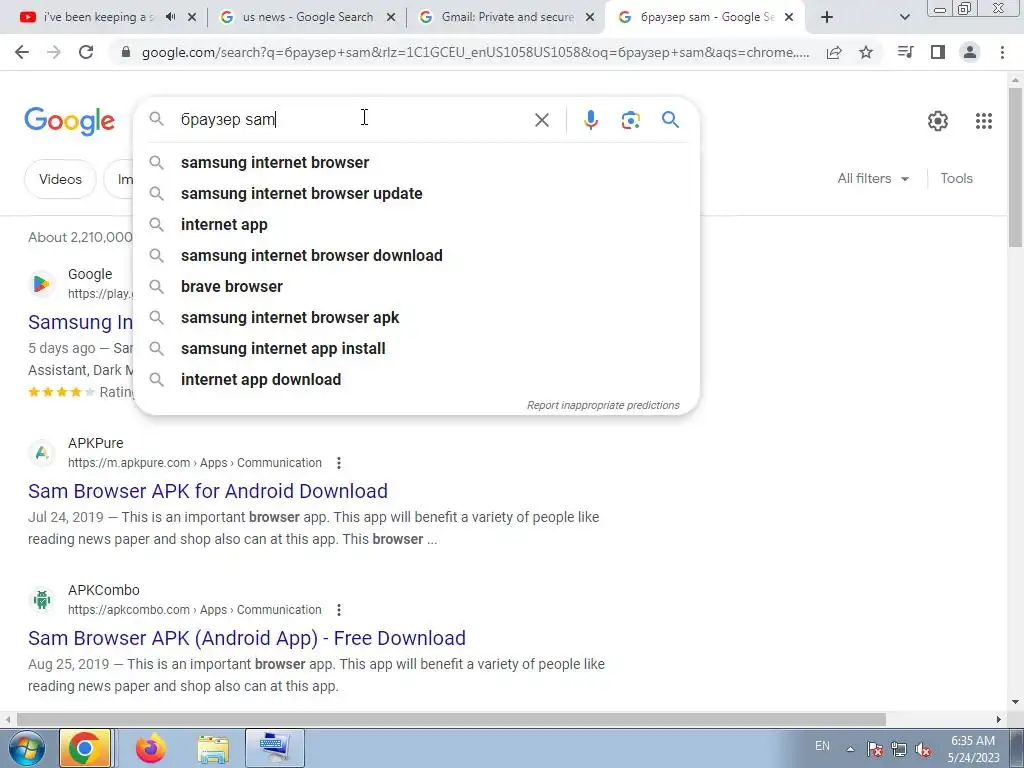Open 'Sam Browser APK for Android Download' result

tap(208, 491)
